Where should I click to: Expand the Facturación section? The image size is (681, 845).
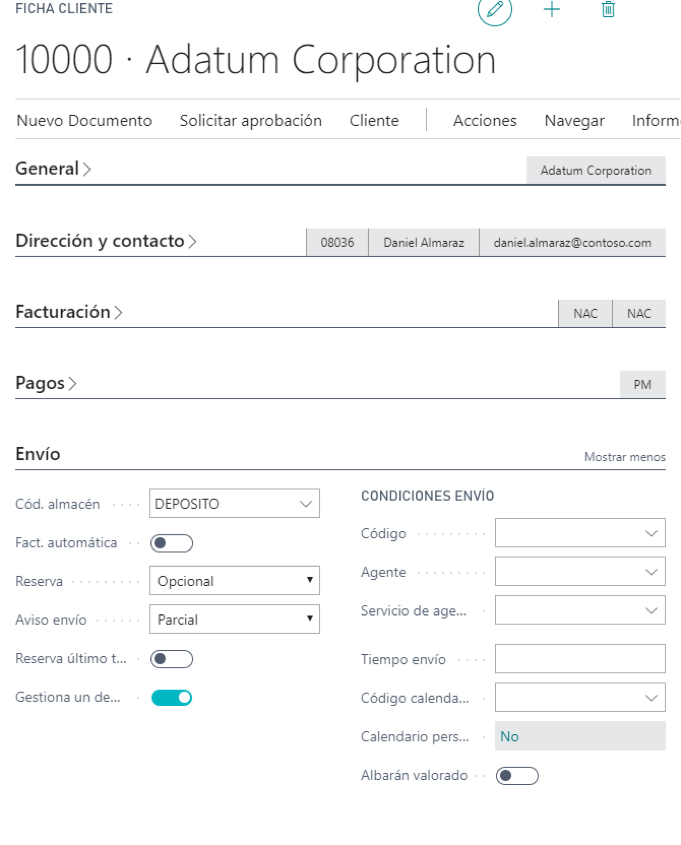[68, 311]
